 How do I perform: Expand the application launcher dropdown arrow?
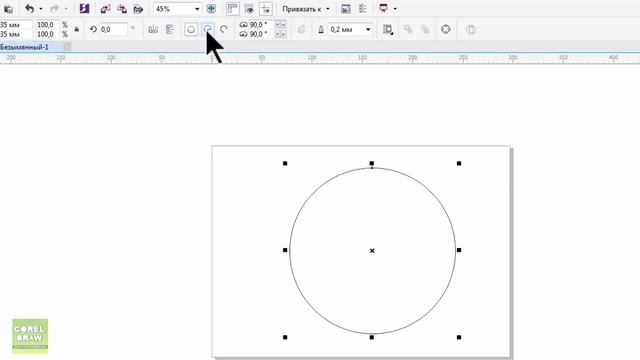tap(395, 9)
